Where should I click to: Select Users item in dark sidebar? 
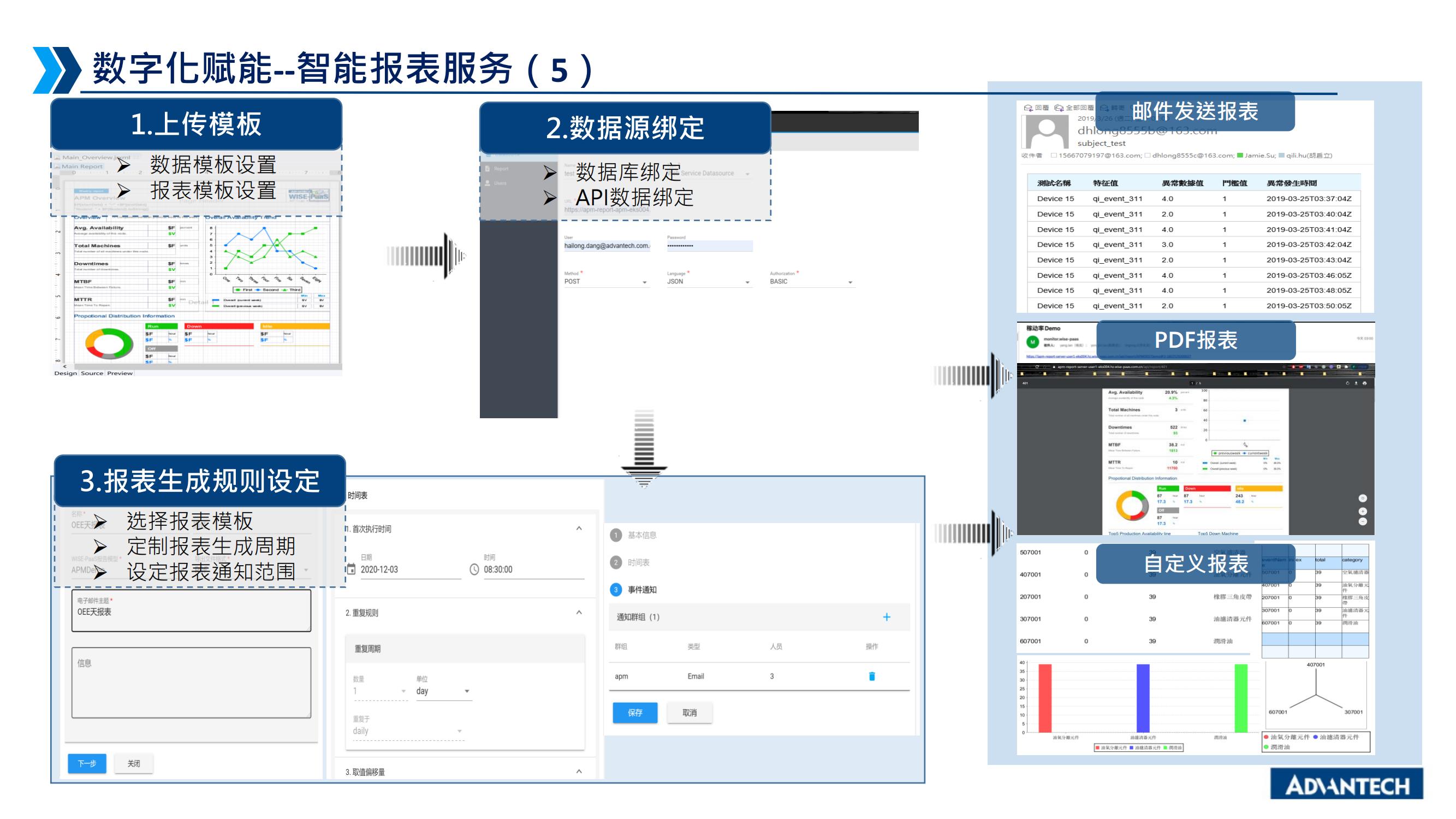500,183
